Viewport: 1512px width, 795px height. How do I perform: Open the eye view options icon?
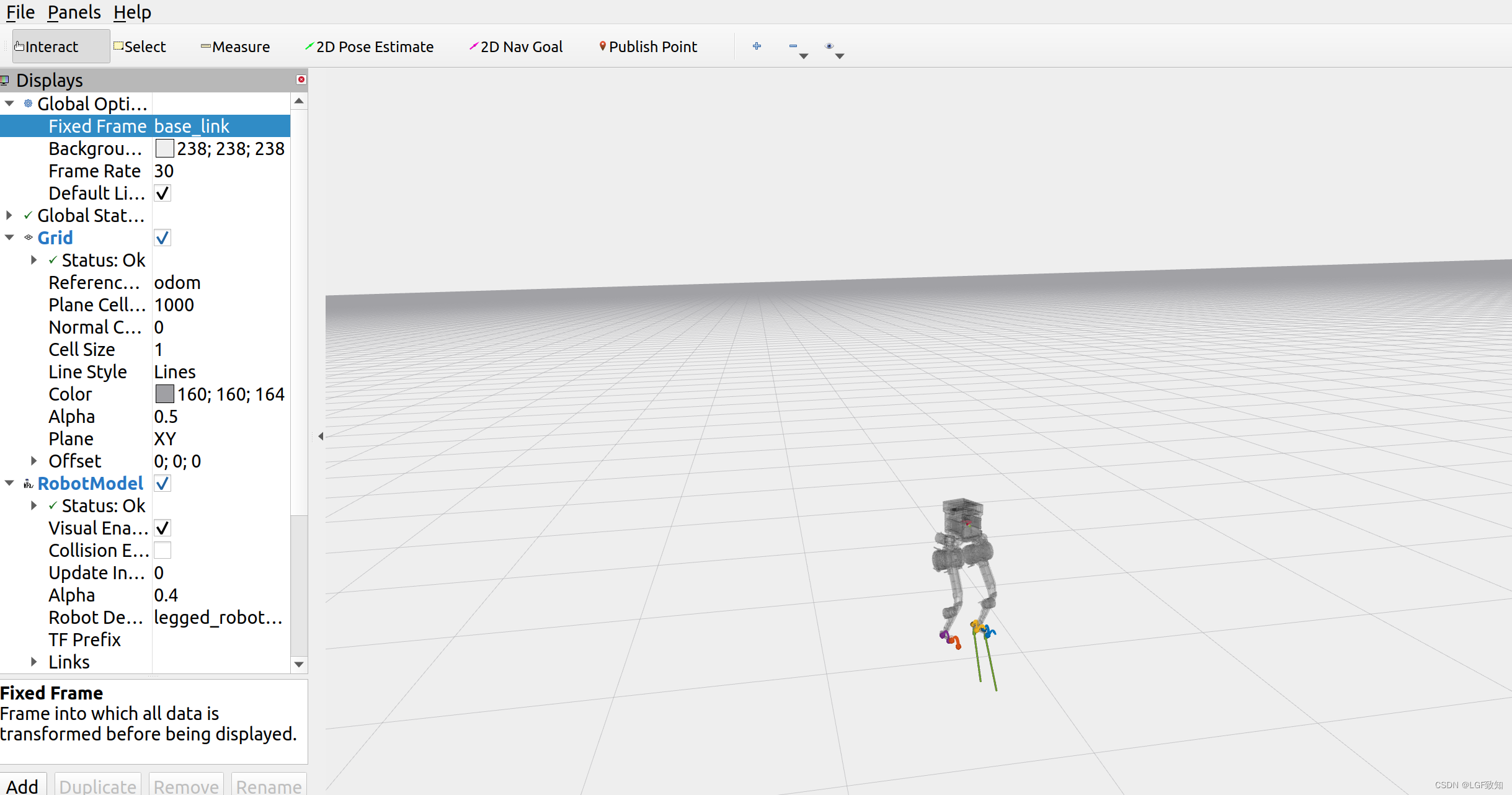tap(829, 46)
